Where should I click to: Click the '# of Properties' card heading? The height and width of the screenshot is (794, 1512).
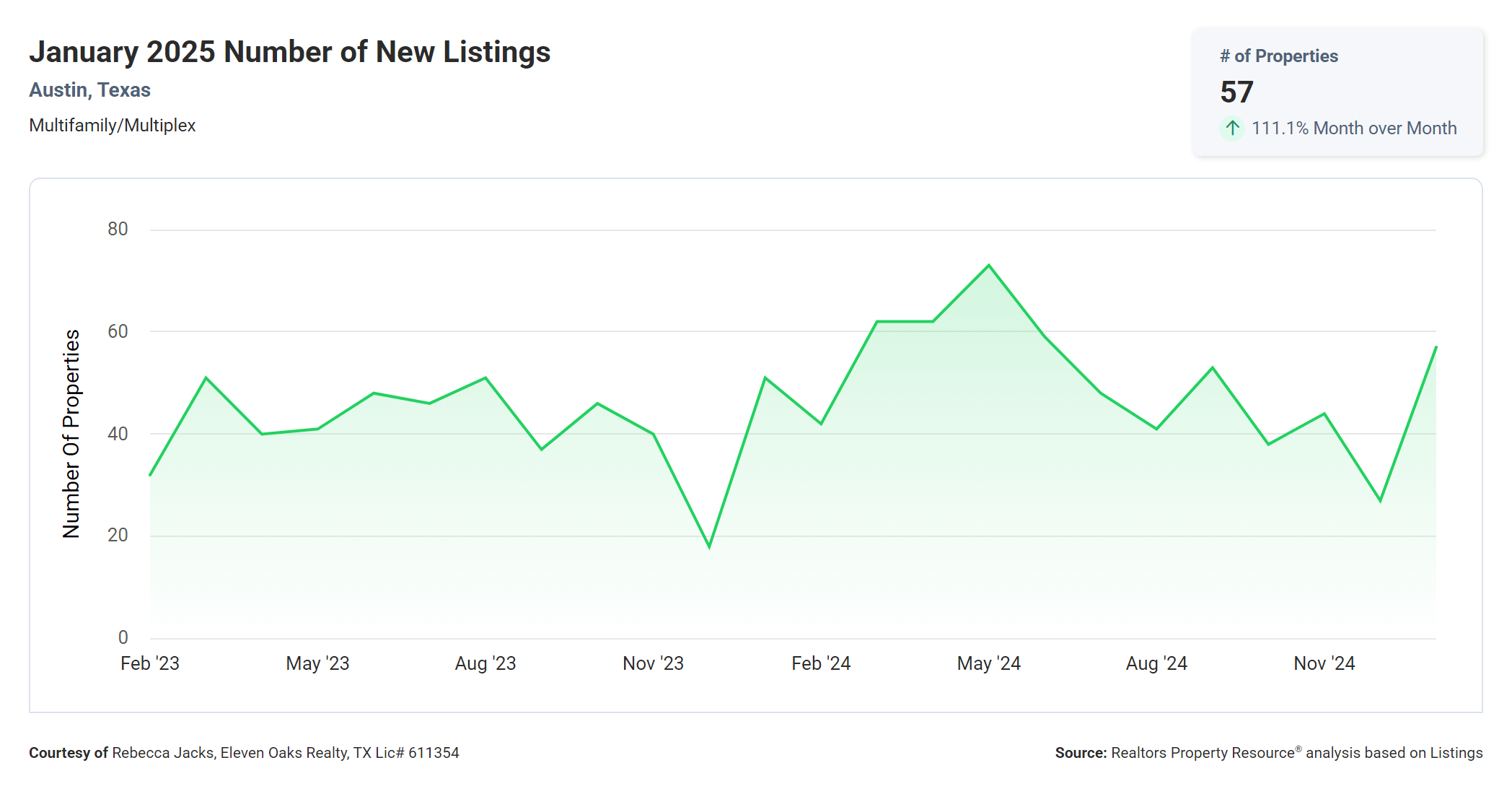pyautogui.click(x=1278, y=56)
